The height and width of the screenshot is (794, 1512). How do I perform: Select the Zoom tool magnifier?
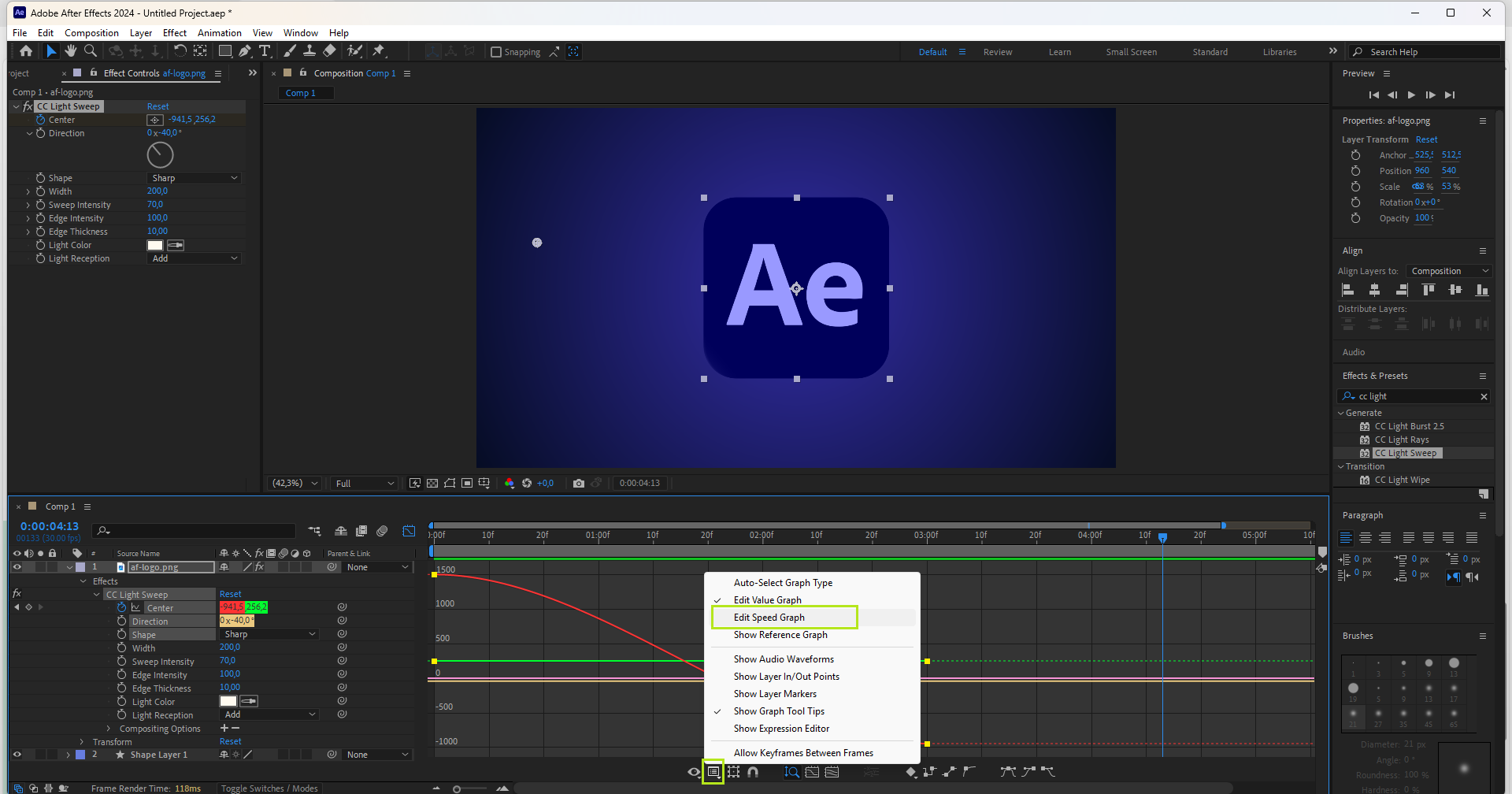tap(91, 51)
